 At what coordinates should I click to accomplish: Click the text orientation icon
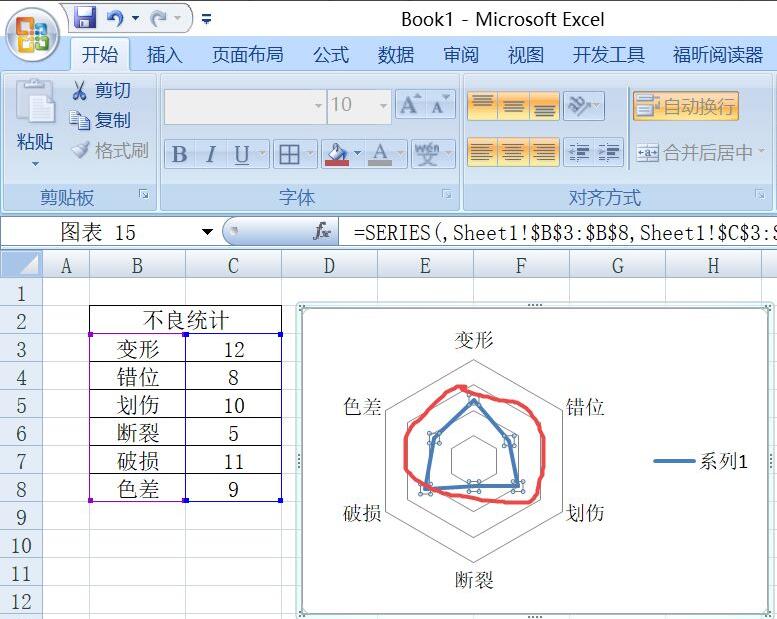tap(578, 105)
